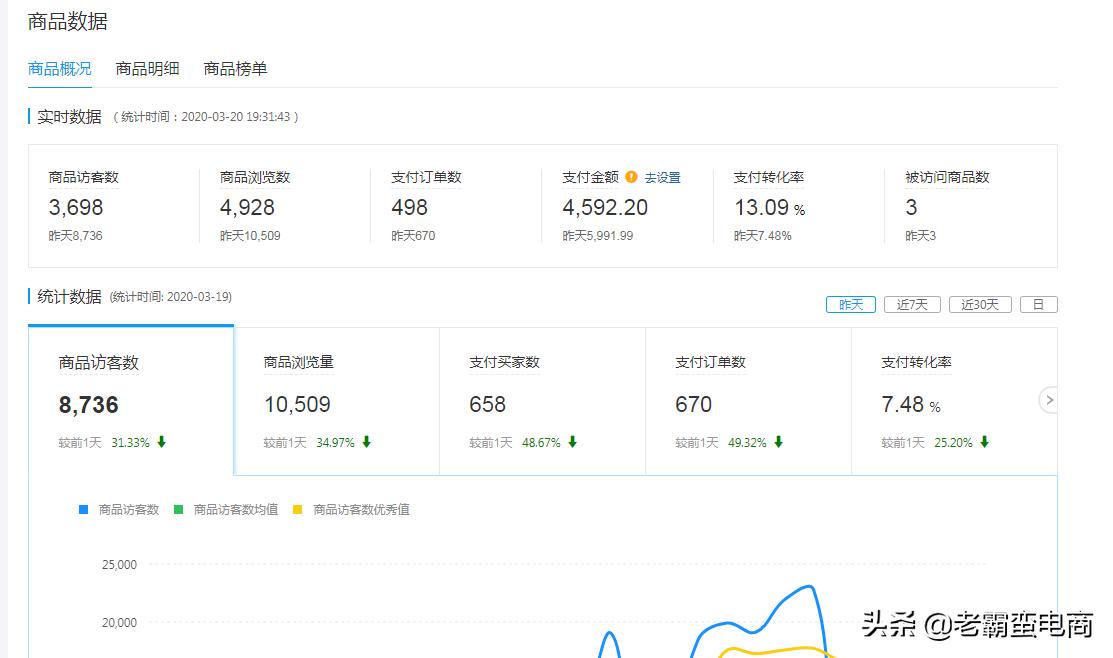The height and width of the screenshot is (658, 1113).
Task: Open the 日 date selector
Action: (x=1038, y=304)
